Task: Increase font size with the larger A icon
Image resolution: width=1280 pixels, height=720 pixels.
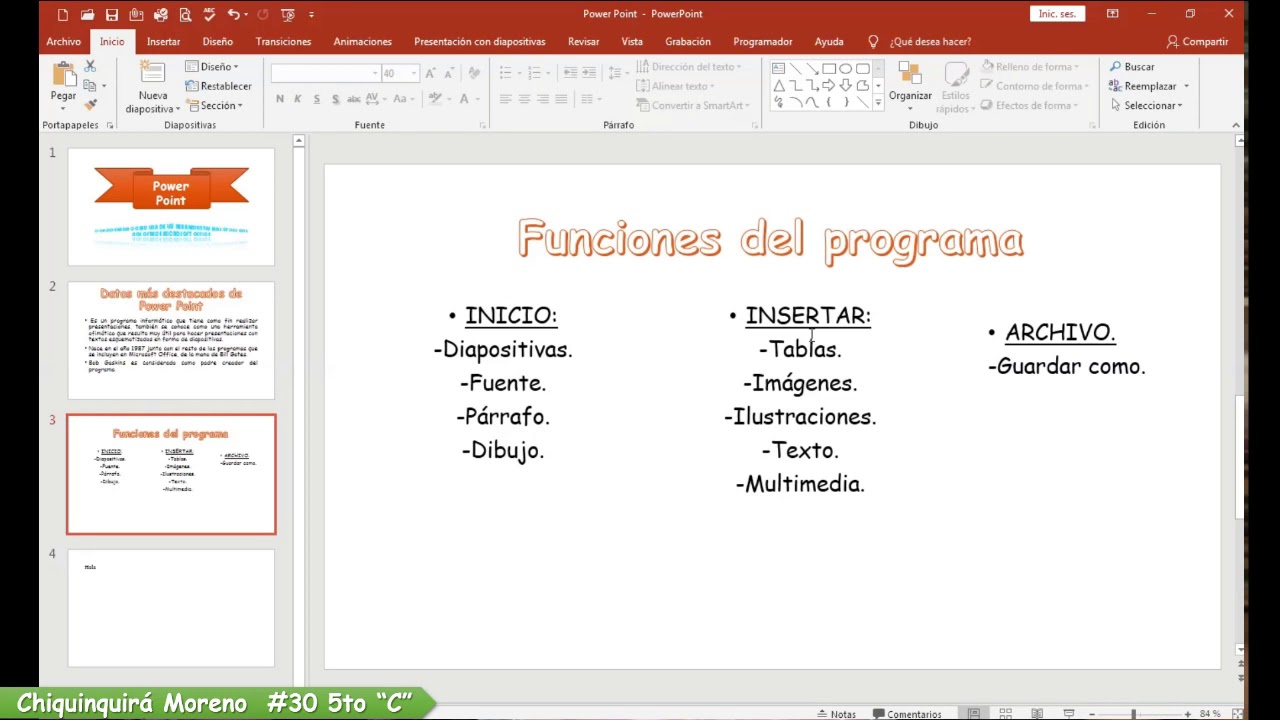Action: click(x=430, y=73)
